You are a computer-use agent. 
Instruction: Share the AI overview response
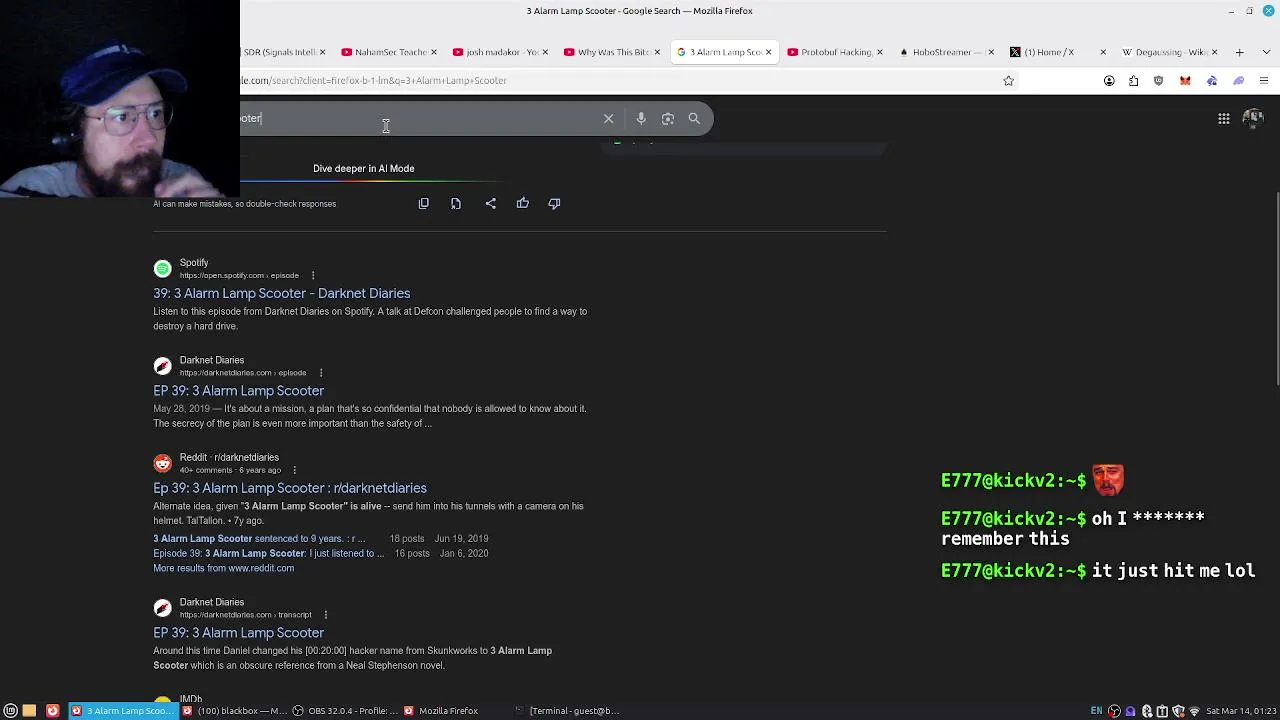click(490, 203)
